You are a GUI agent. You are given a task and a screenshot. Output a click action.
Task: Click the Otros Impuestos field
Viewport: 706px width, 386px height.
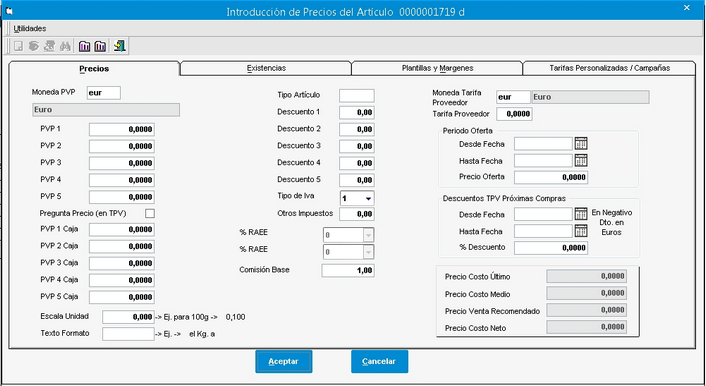click(x=357, y=214)
